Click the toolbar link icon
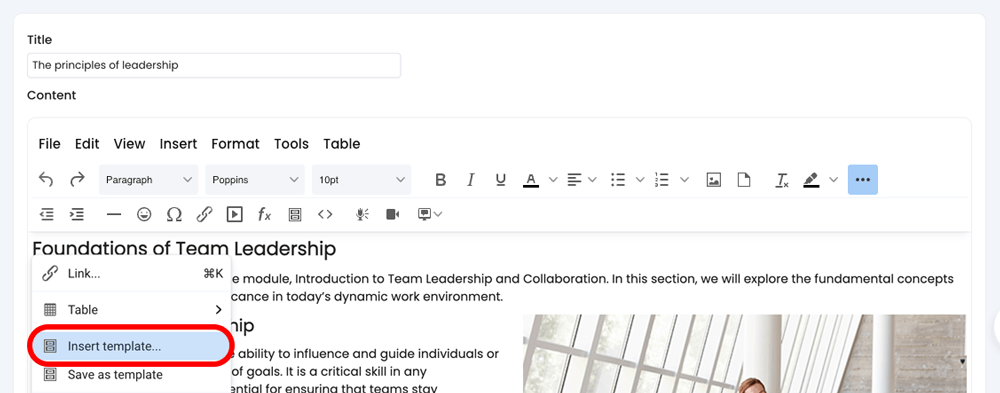1000x393 pixels. click(x=204, y=214)
